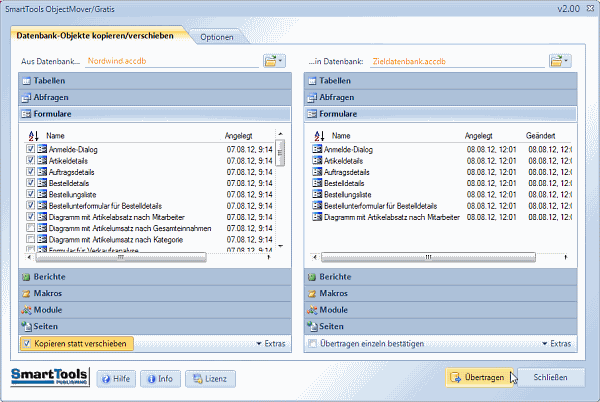Open source Extras dropdown
600x402 pixels.
click(x=271, y=343)
